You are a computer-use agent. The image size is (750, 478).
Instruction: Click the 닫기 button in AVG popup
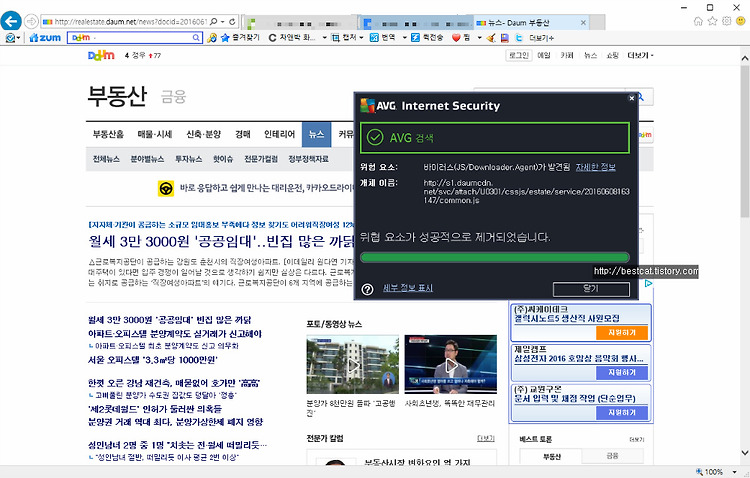(591, 289)
